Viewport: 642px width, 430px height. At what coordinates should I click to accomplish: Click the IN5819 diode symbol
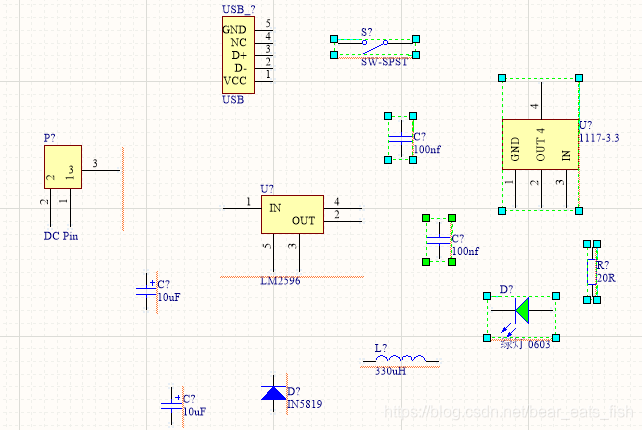click(272, 393)
